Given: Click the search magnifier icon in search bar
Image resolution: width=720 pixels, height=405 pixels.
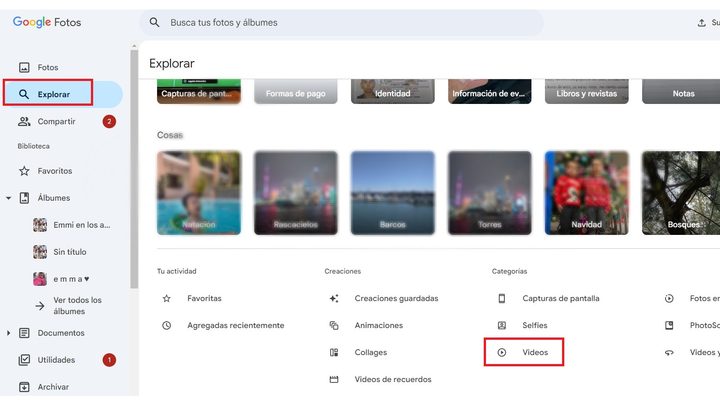Looking at the screenshot, I should [154, 22].
